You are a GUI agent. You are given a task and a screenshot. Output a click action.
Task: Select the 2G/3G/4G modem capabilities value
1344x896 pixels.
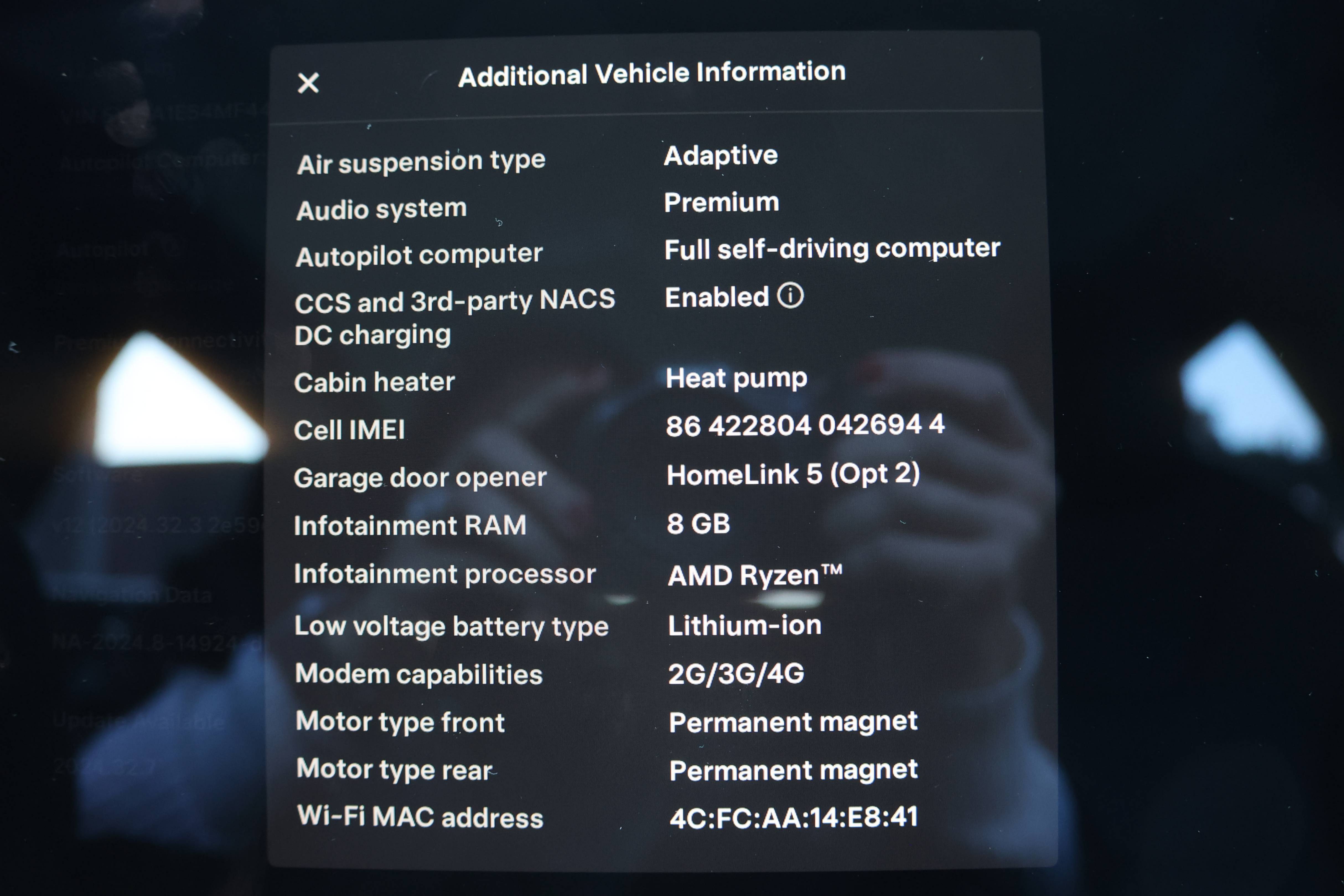coord(736,674)
